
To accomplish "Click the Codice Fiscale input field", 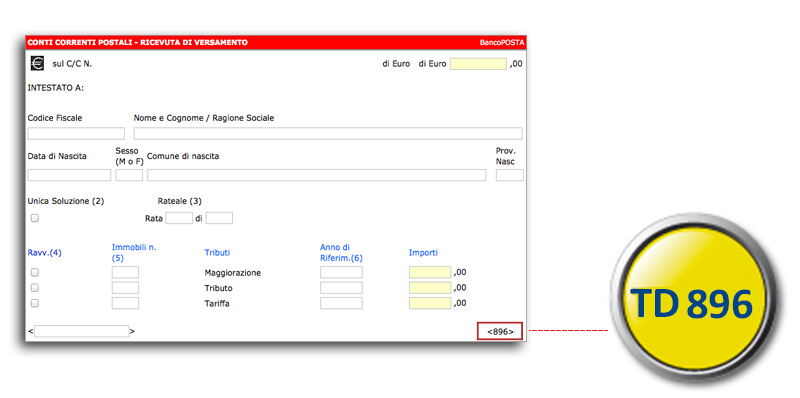I will (76, 134).
